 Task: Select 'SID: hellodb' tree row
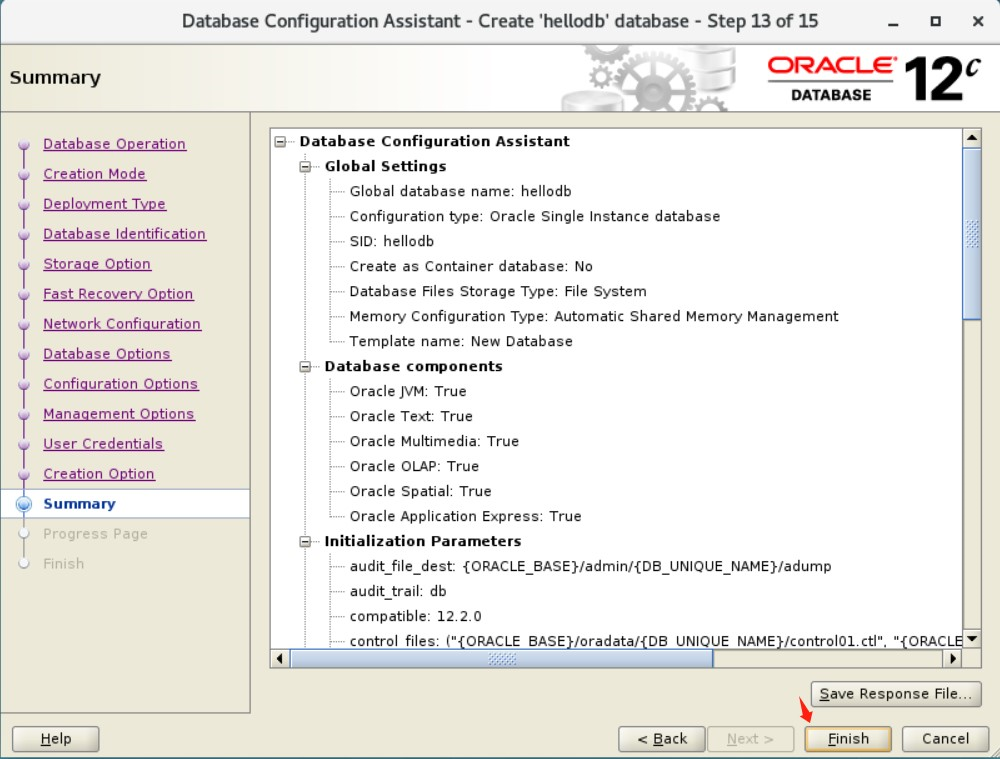tap(392, 241)
